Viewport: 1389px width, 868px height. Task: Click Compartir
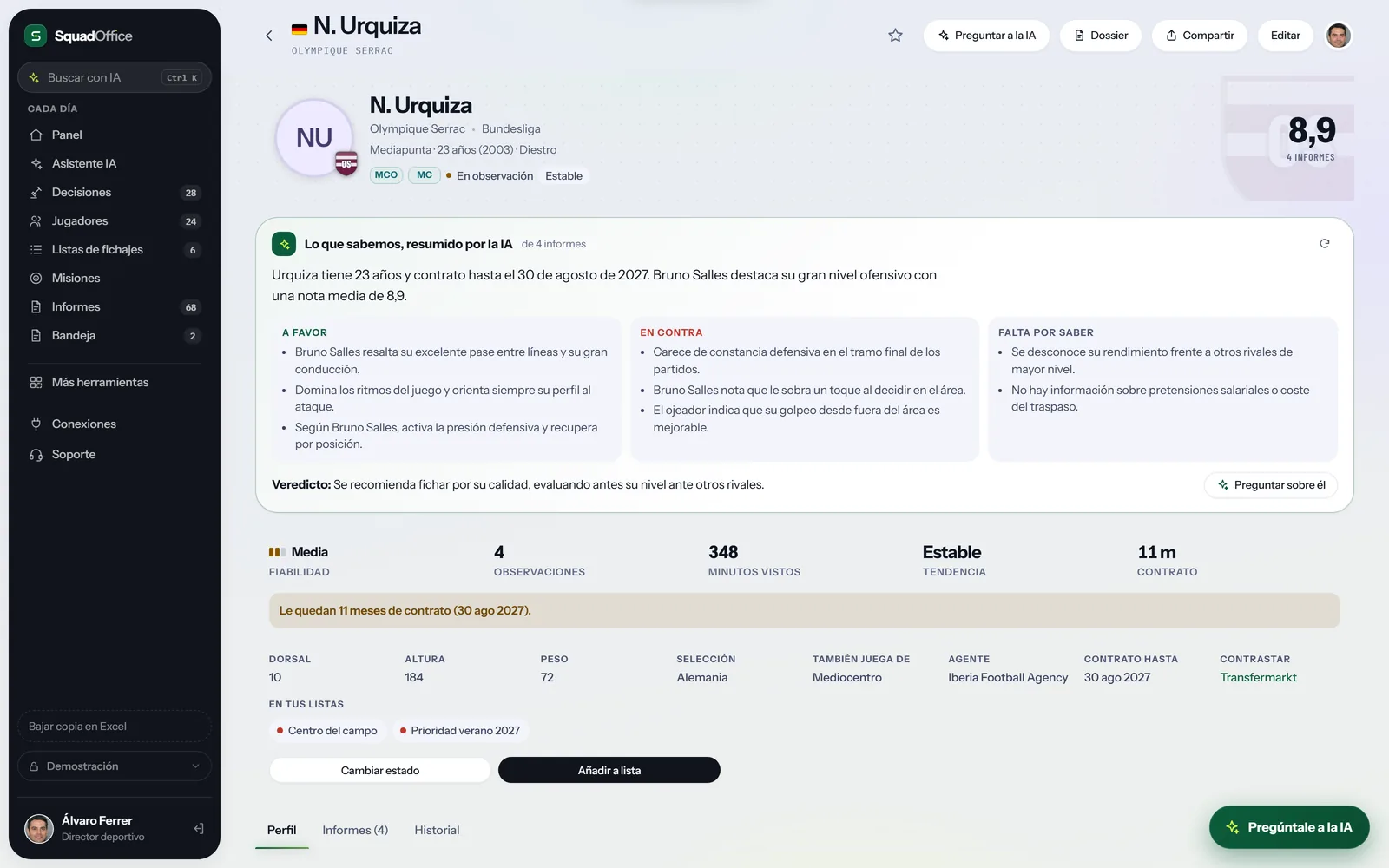pos(1199,36)
